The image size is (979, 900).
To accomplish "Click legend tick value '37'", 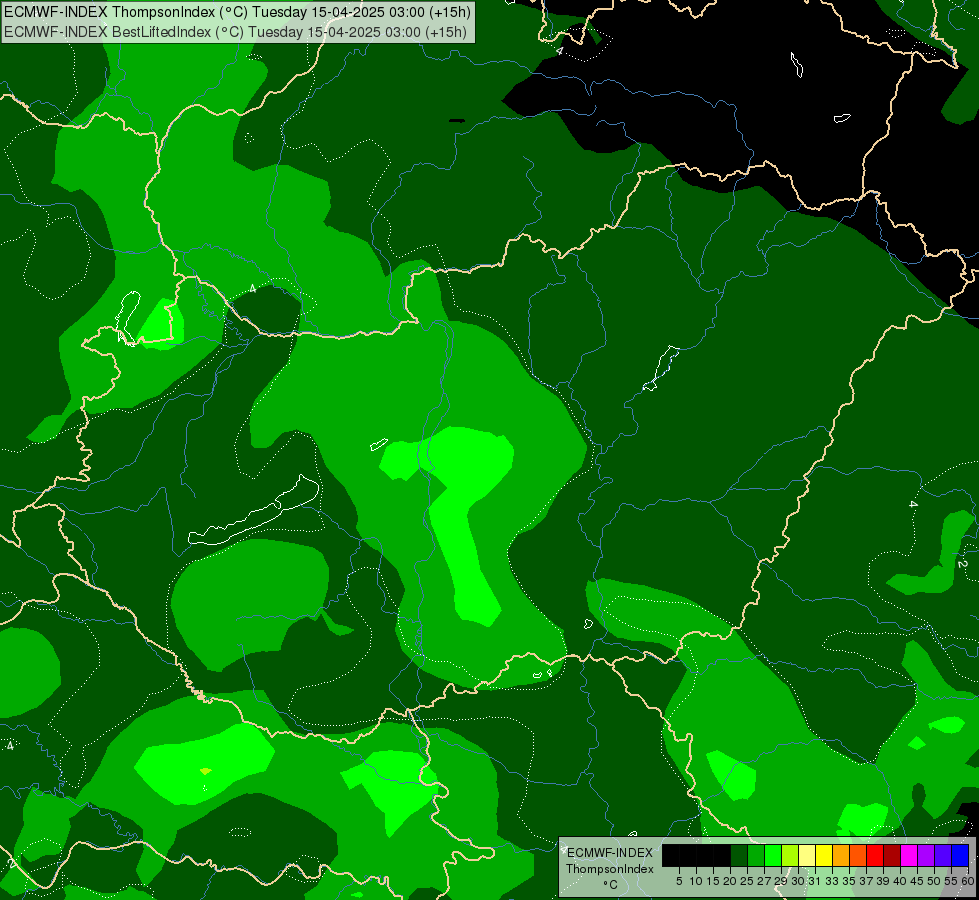I will point(866,881).
